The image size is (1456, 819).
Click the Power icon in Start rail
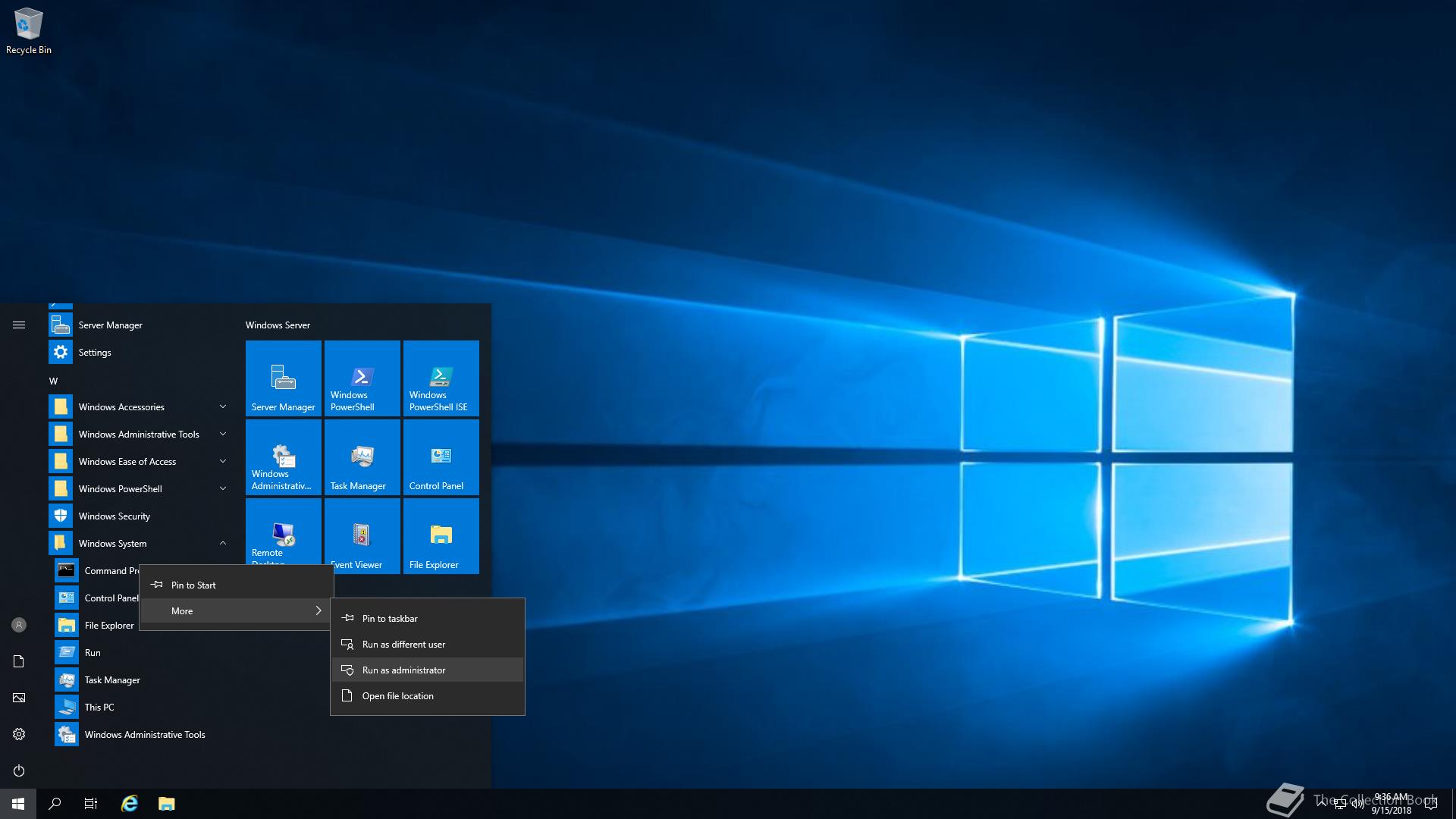coord(19,770)
